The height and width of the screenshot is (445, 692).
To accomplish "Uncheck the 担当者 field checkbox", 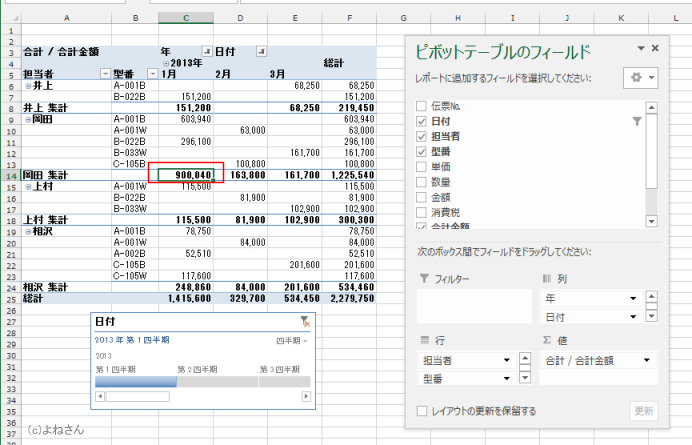I will (x=422, y=136).
